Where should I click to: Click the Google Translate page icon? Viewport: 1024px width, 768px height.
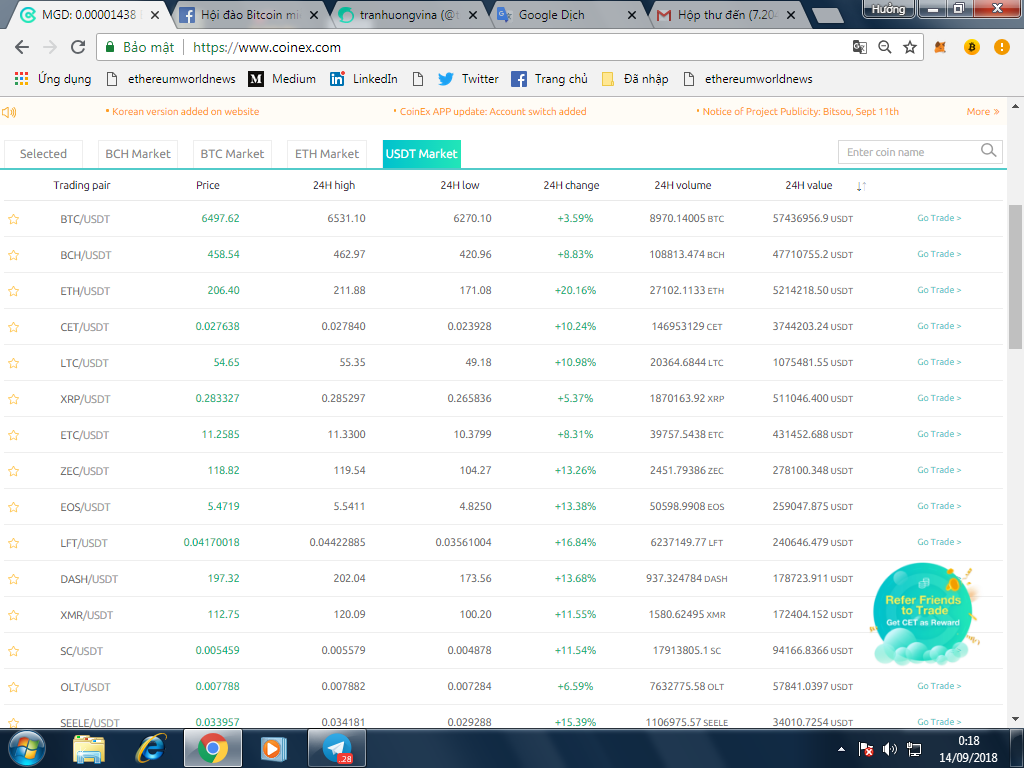point(859,47)
